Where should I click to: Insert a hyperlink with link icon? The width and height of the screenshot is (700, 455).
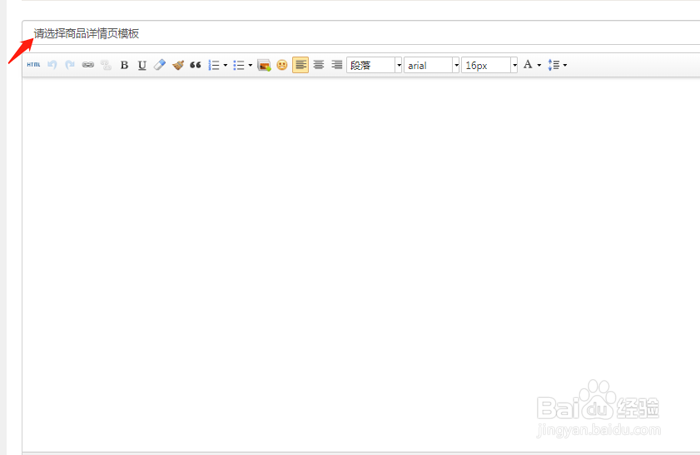(x=88, y=65)
